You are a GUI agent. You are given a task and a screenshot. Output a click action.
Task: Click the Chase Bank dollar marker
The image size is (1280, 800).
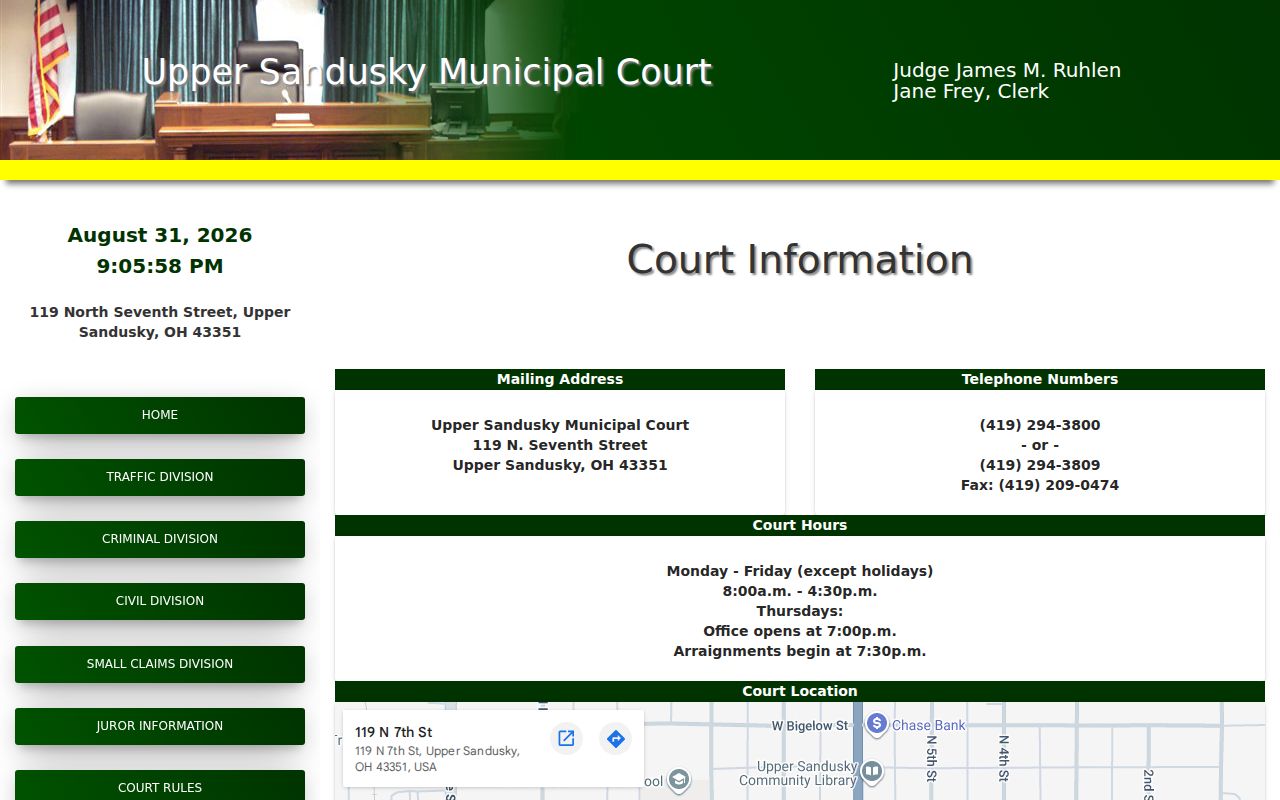(x=877, y=724)
